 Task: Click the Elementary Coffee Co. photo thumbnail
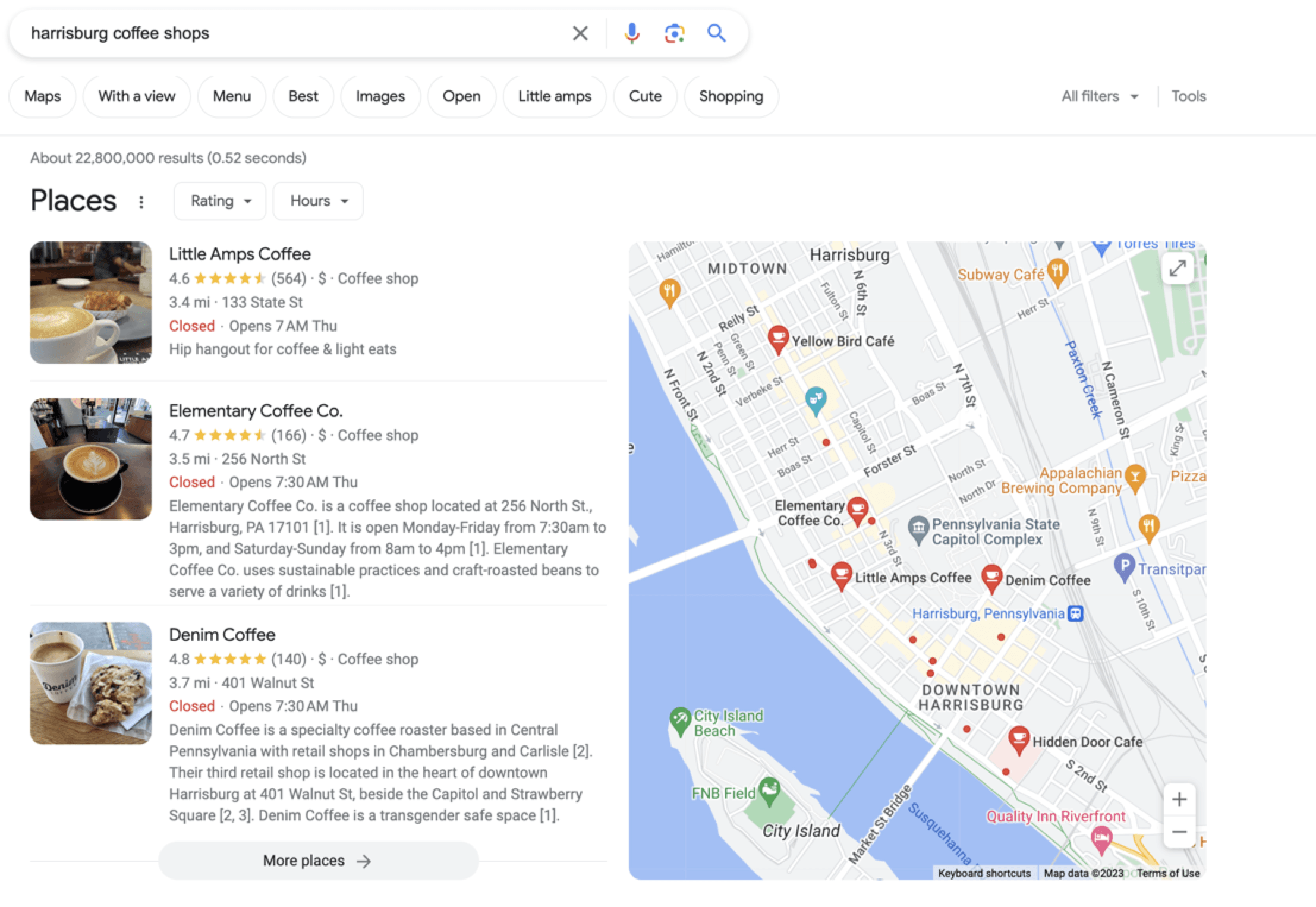(x=91, y=459)
